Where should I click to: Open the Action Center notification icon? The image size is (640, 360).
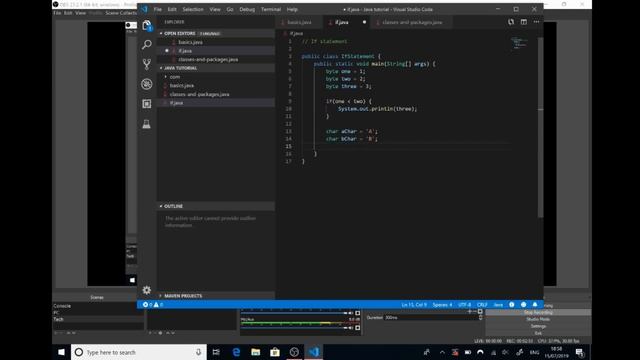click(580, 352)
